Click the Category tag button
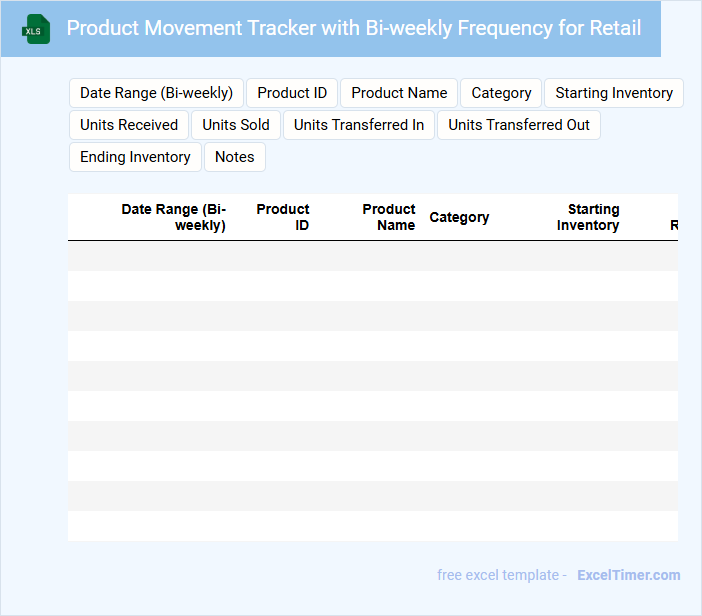The height and width of the screenshot is (616, 702). click(x=501, y=93)
